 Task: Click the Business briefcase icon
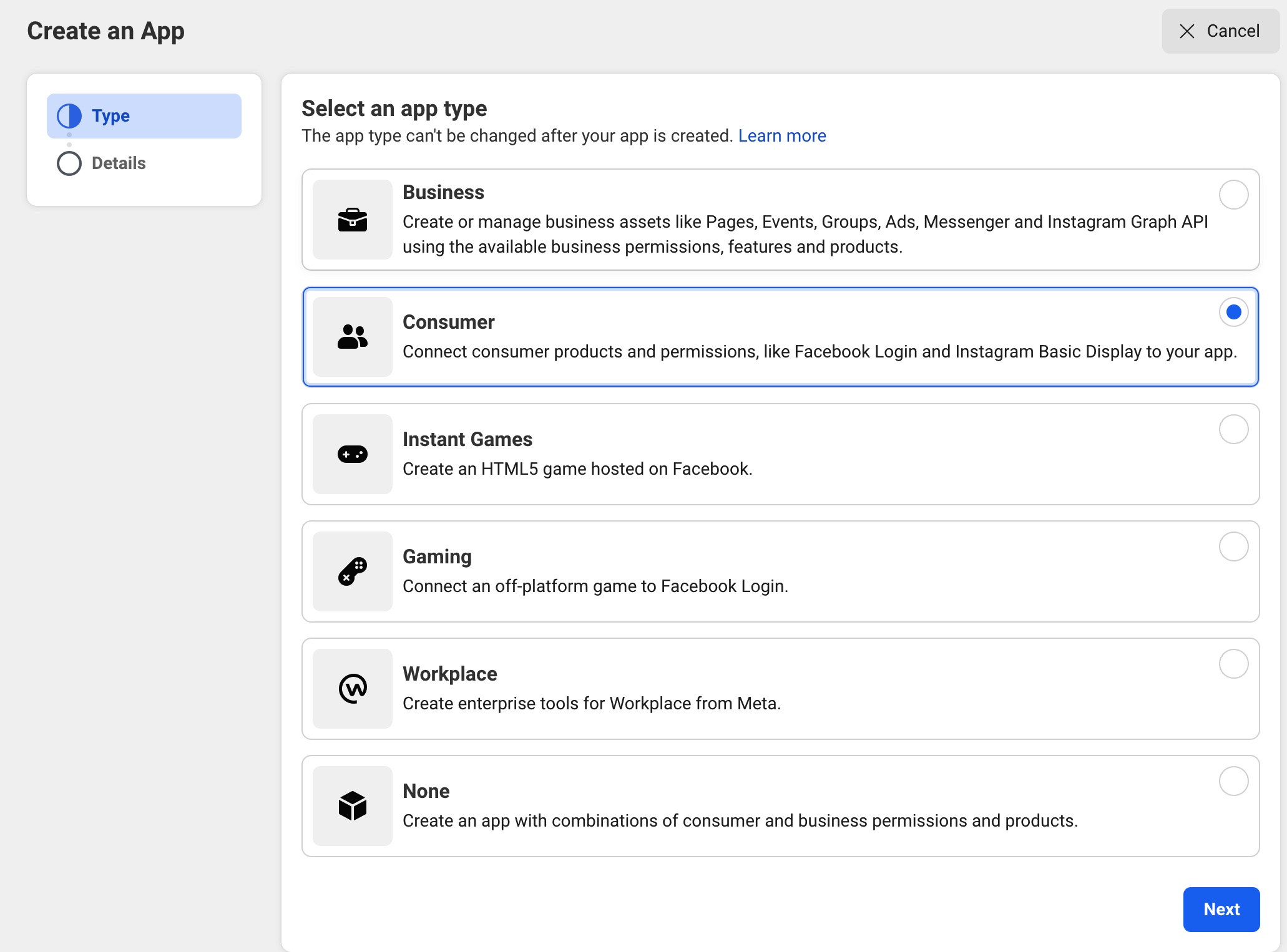353,220
